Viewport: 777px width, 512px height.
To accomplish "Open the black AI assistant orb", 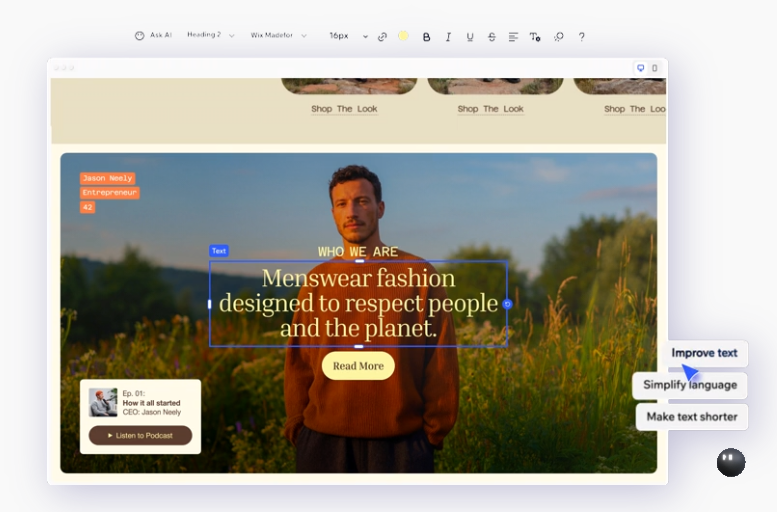I will point(731,462).
